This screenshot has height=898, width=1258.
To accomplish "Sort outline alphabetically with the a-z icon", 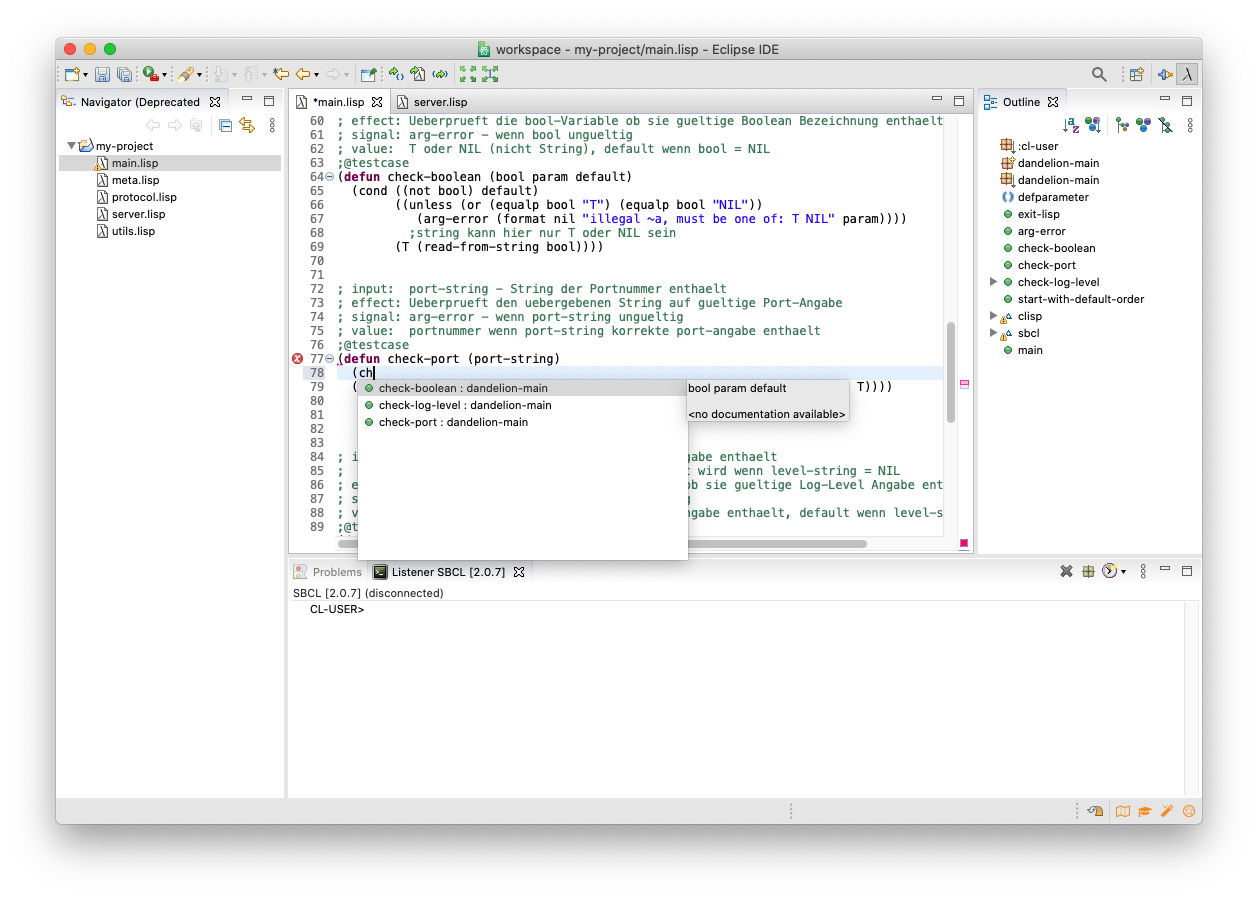I will [1071, 125].
